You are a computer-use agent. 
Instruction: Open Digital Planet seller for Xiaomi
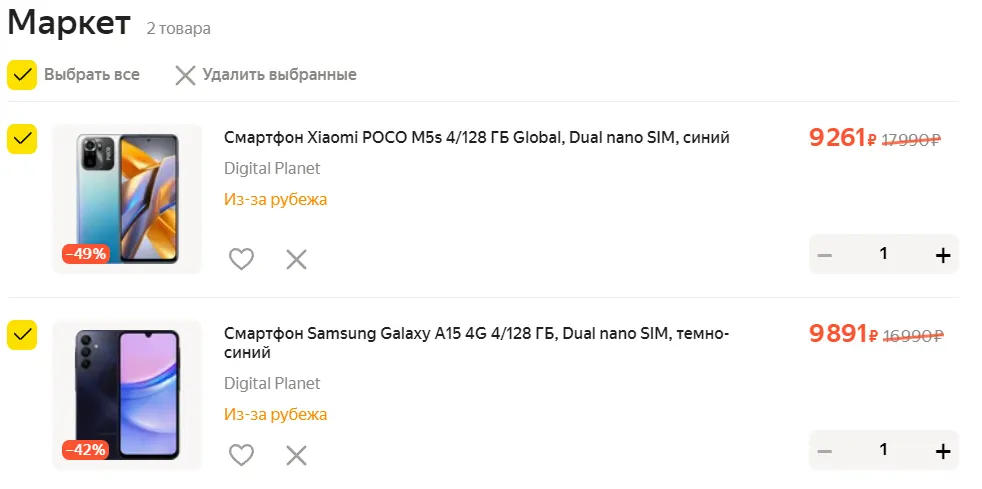(x=272, y=168)
